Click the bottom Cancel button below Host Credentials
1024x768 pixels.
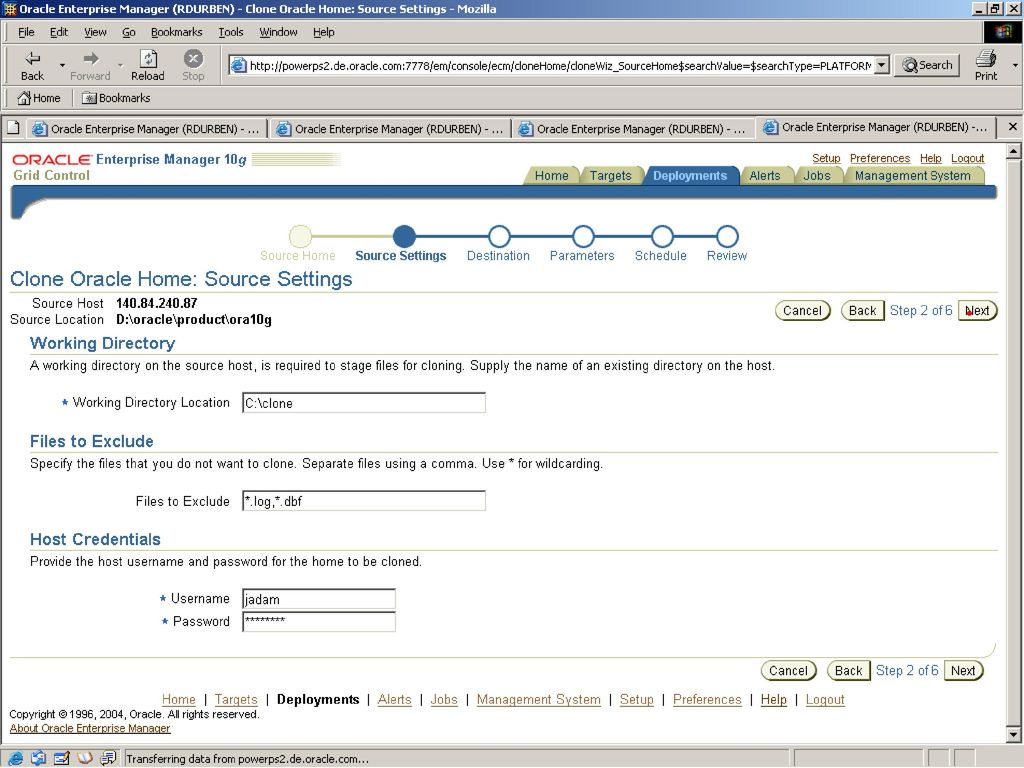[x=788, y=671]
